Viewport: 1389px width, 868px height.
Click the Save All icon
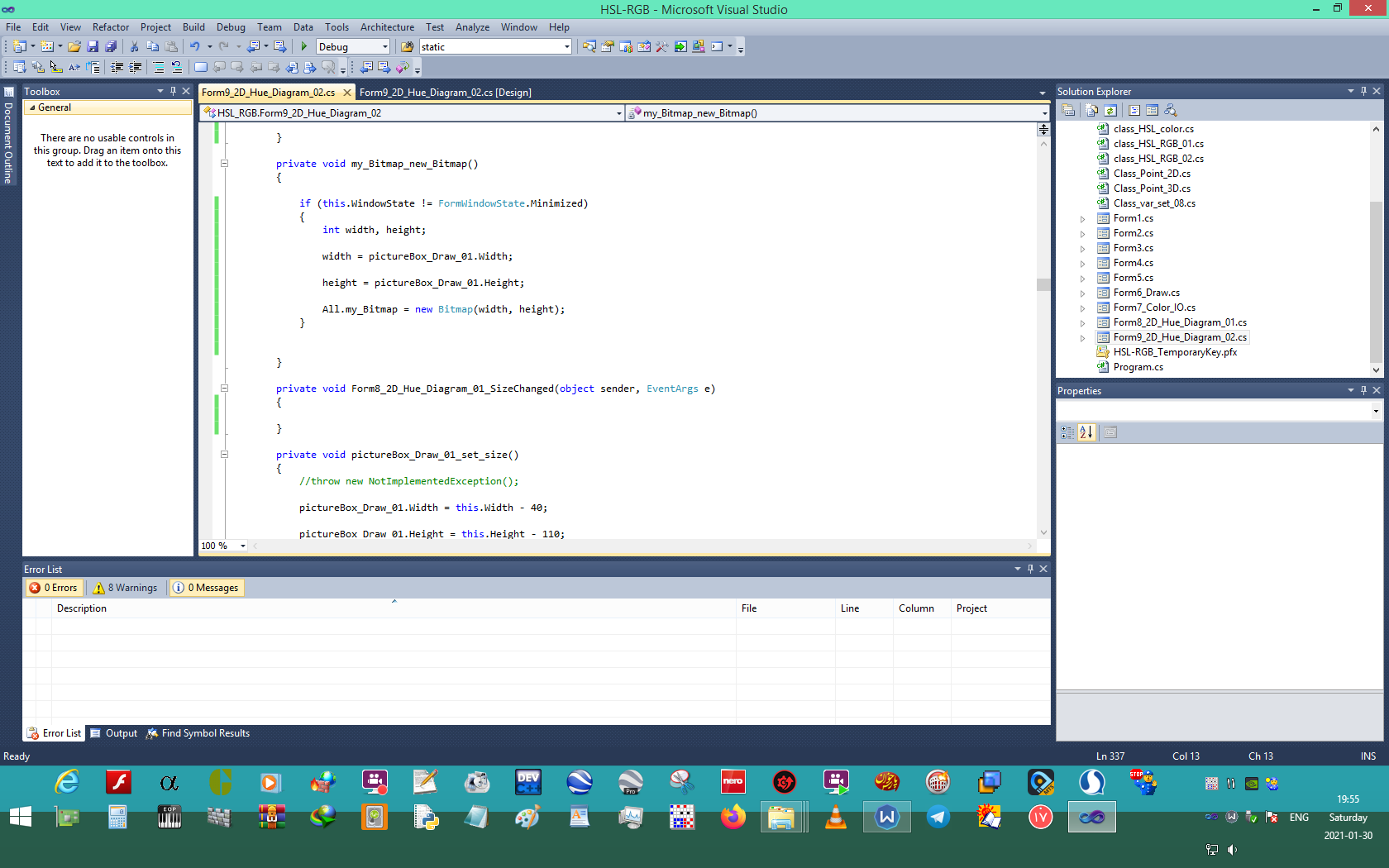(x=111, y=46)
